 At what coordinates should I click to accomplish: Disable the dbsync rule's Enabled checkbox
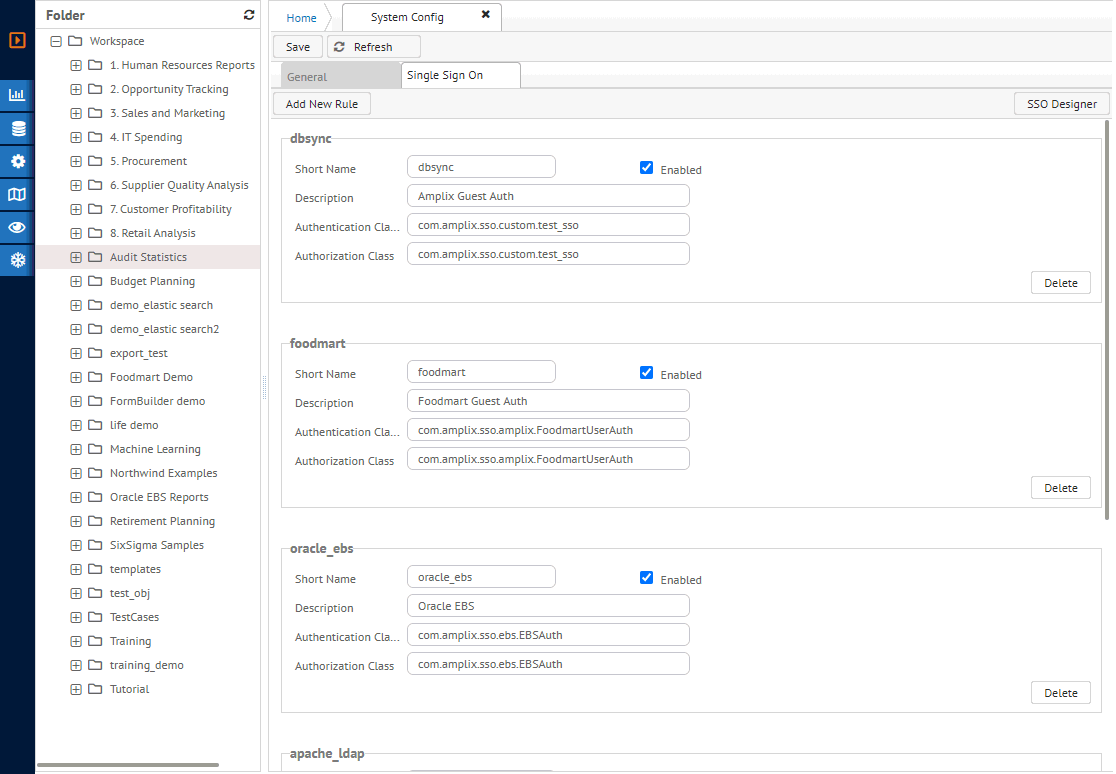click(x=646, y=168)
